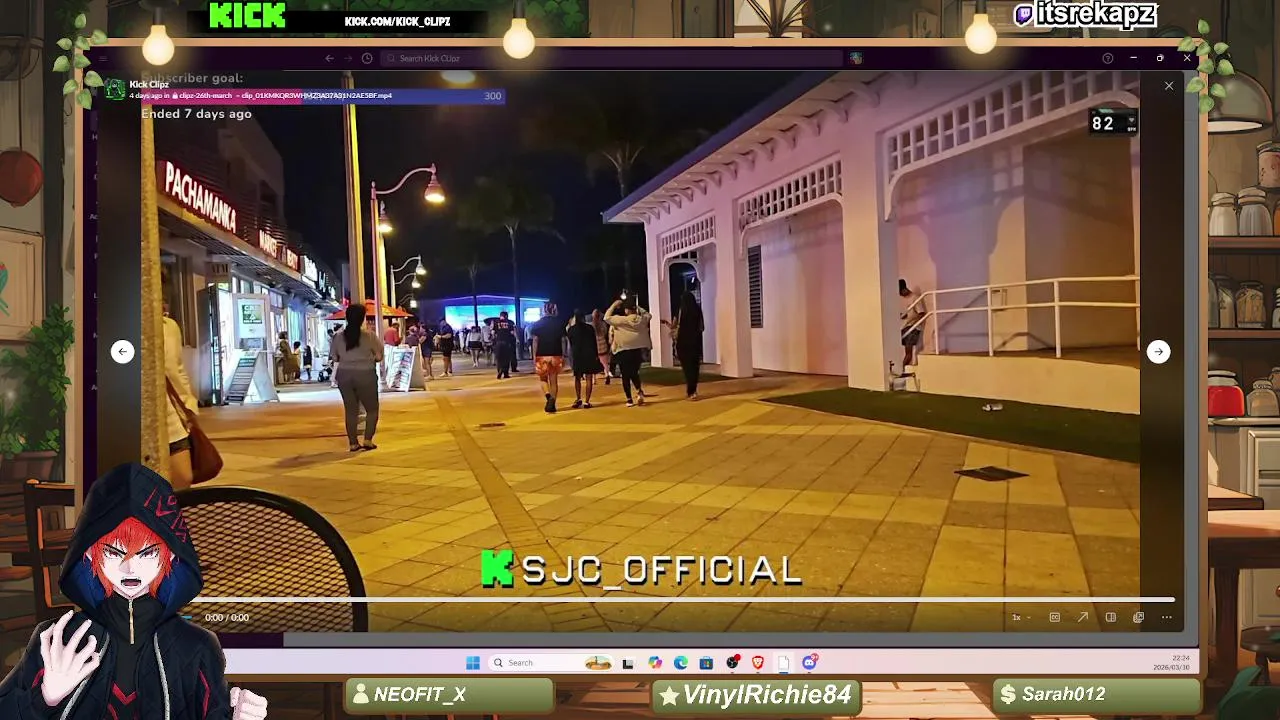Pop out the clip with the picture-in-picture icon
This screenshot has height=720, width=1280.
click(x=1138, y=617)
